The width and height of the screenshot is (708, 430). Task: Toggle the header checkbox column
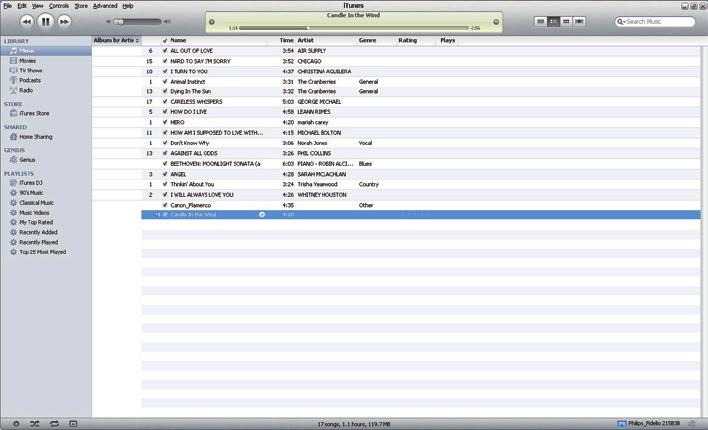(x=165, y=41)
